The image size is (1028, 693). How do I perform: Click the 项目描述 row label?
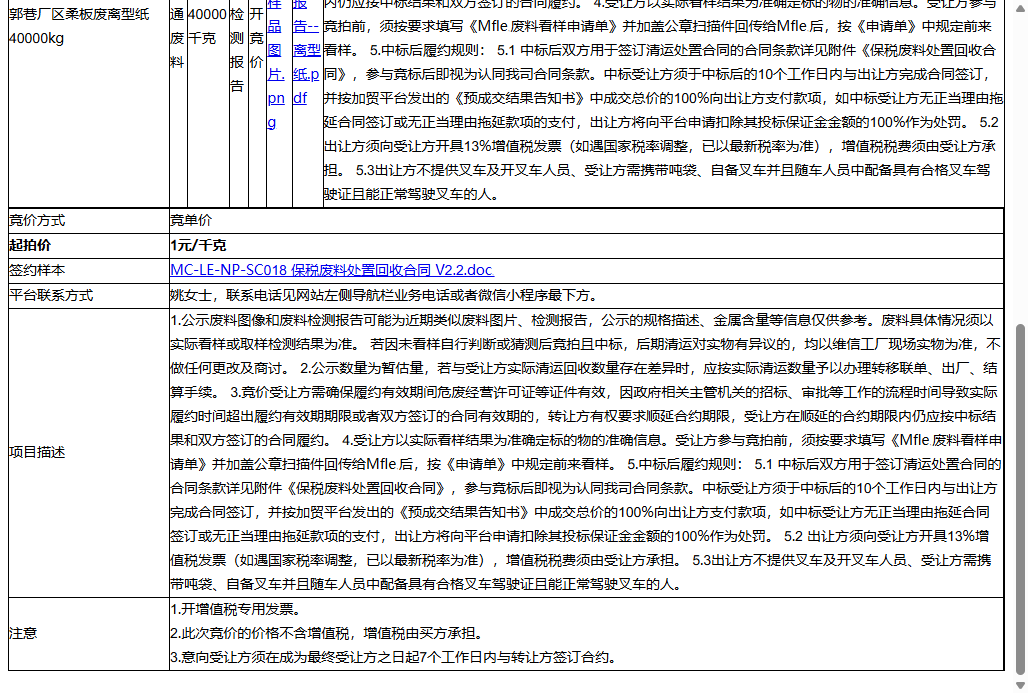(x=37, y=452)
